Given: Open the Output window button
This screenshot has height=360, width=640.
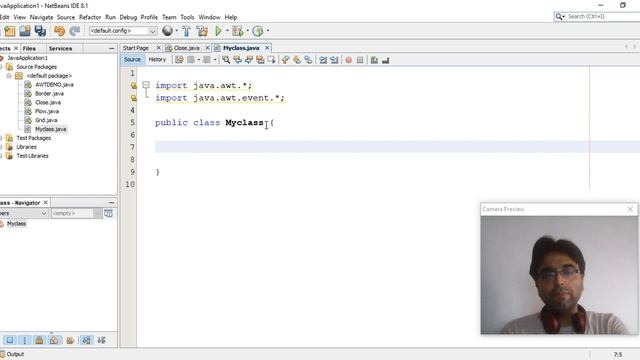Looking at the screenshot, I should pyautogui.click(x=13, y=354).
